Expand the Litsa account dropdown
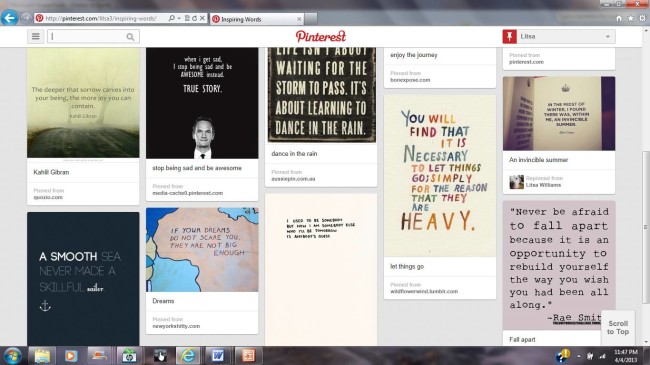Screen dimensions: 650x365 pyautogui.click(x=608, y=36)
